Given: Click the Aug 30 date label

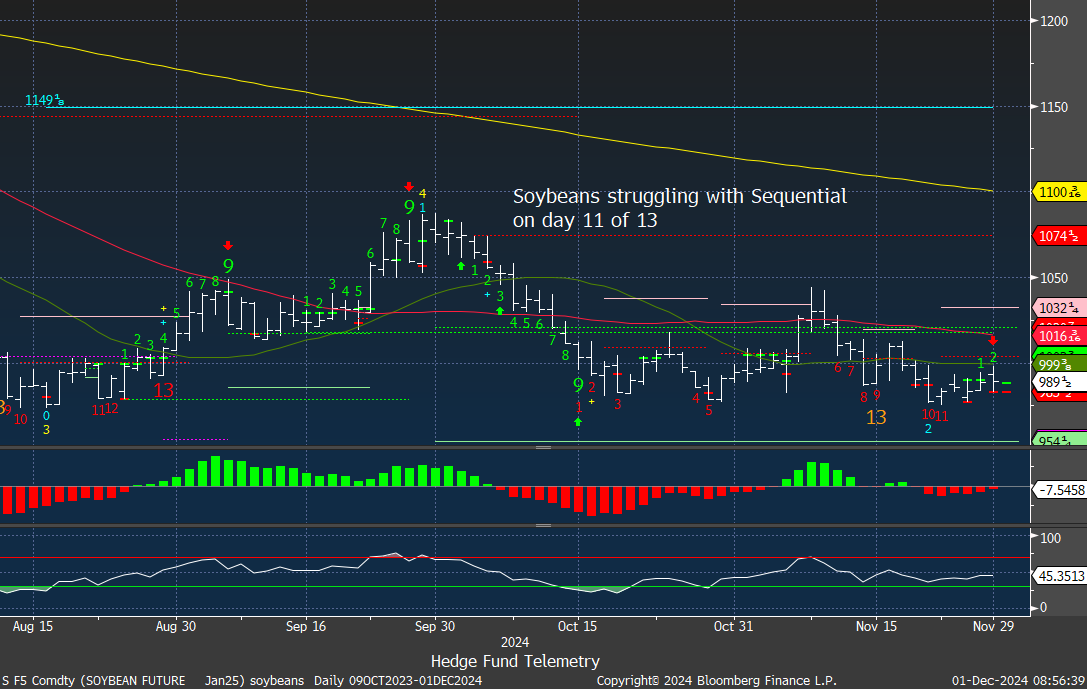Looking at the screenshot, I should click(x=176, y=627).
